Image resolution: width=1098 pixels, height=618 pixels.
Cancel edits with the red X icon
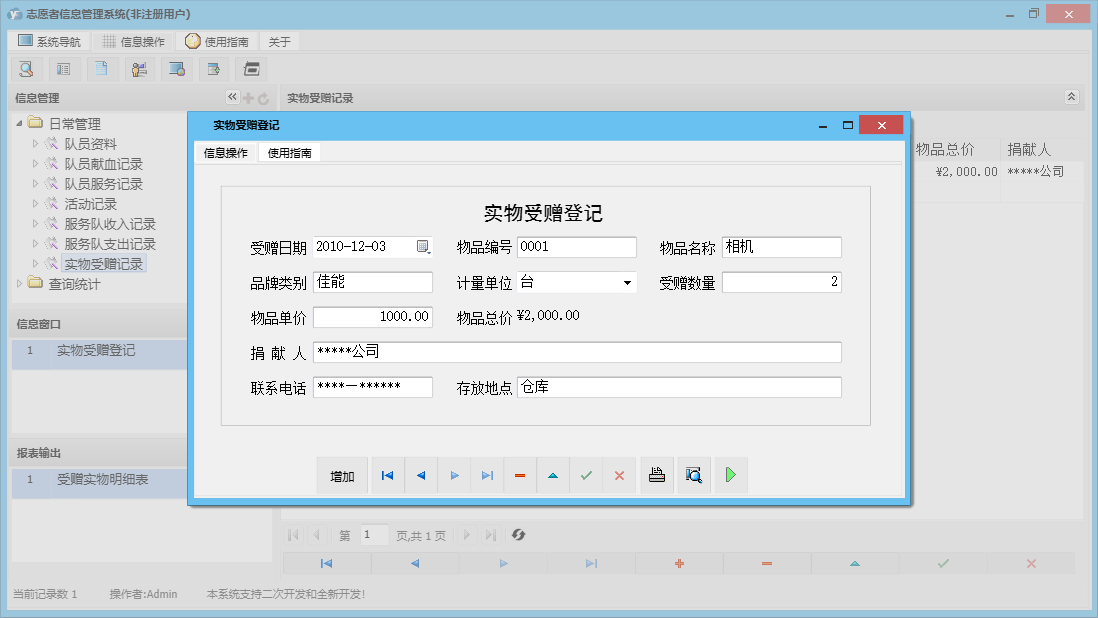pyautogui.click(x=619, y=475)
